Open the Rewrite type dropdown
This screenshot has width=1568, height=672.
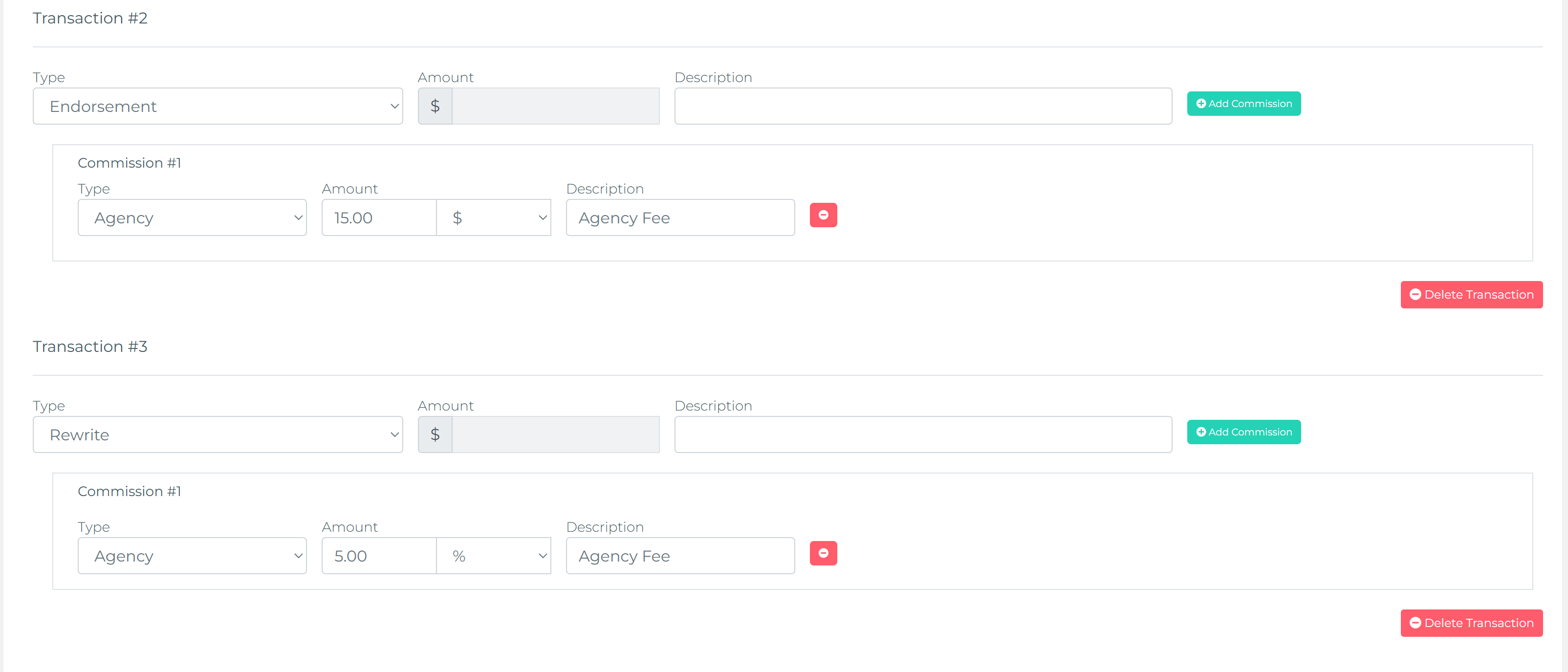tap(218, 434)
